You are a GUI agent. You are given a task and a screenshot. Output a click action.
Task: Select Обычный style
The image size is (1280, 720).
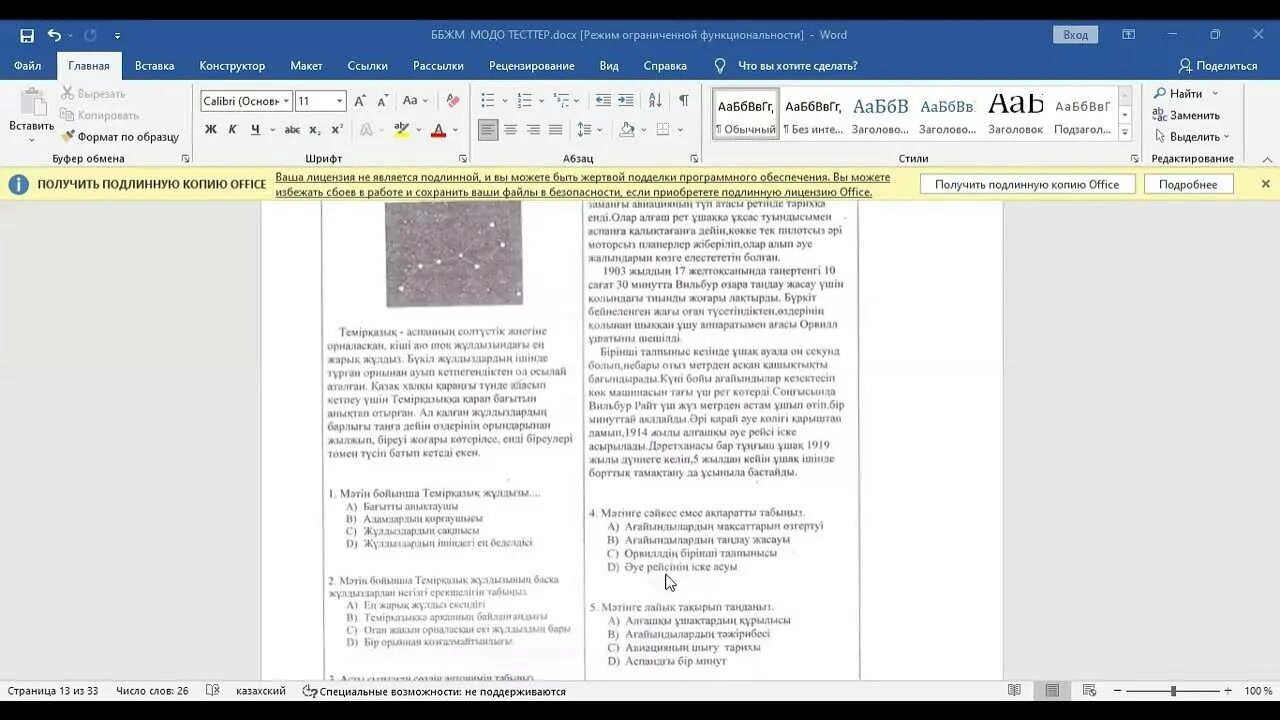(x=745, y=113)
